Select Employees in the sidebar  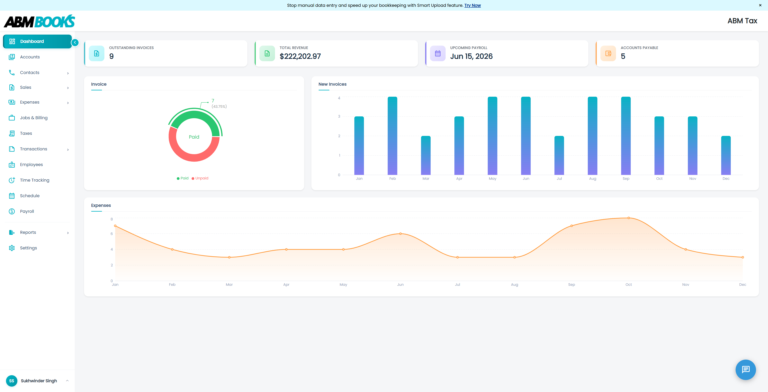tap(37, 165)
